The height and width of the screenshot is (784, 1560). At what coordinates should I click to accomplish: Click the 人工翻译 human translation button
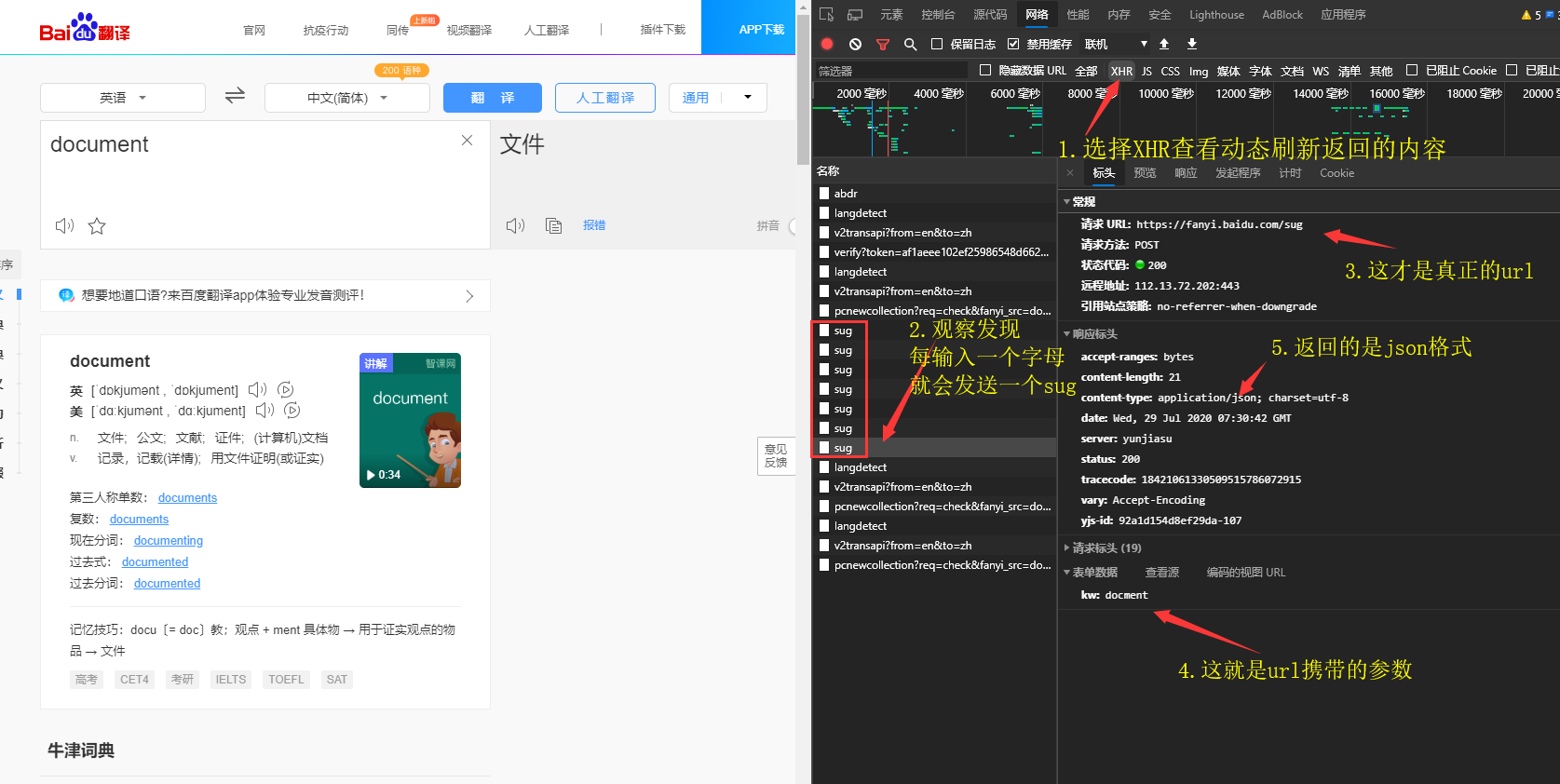tap(605, 98)
